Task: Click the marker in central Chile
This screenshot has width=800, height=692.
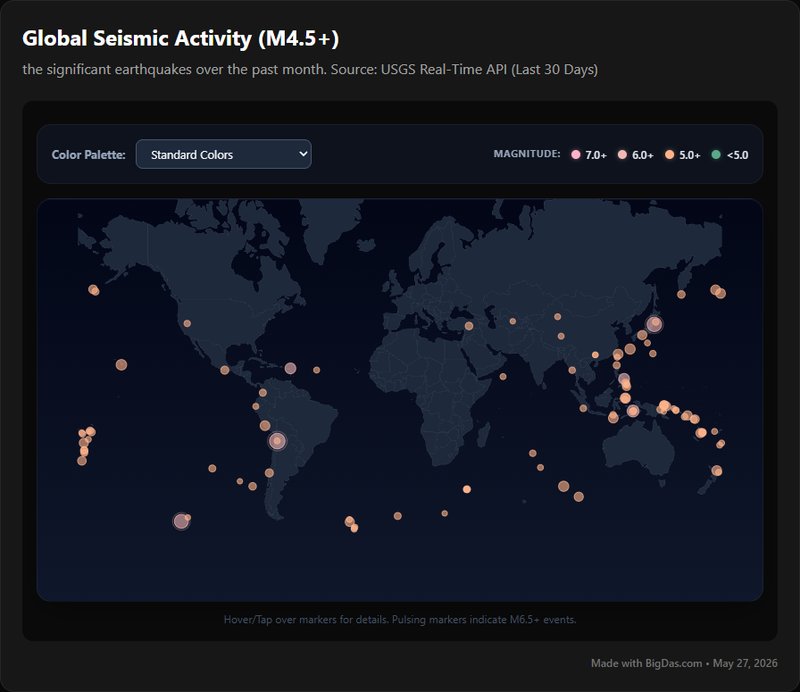Action: tap(269, 473)
